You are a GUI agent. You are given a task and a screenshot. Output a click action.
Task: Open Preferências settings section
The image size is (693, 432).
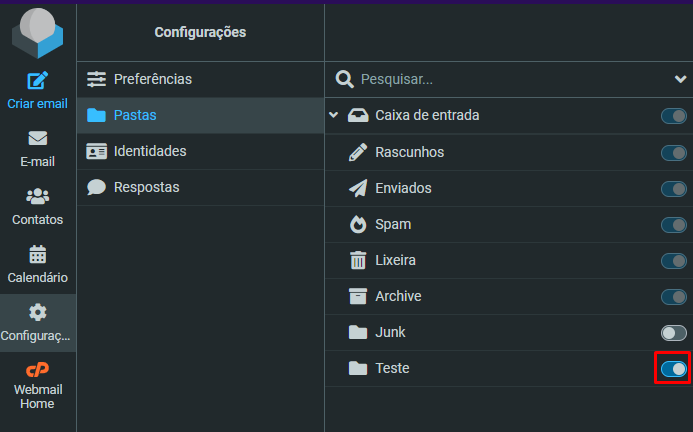200,79
